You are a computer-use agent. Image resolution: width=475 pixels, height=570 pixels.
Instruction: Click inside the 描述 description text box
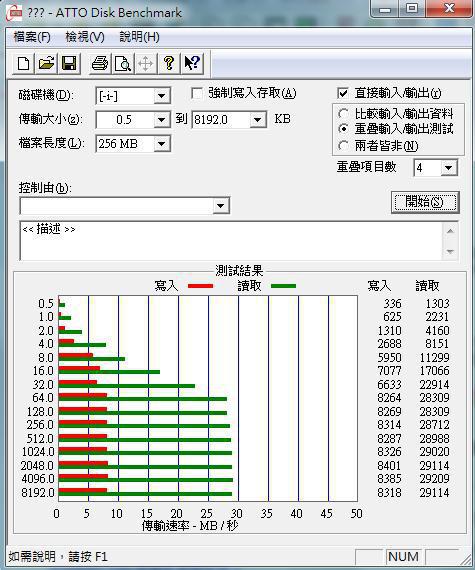[x=231, y=241]
